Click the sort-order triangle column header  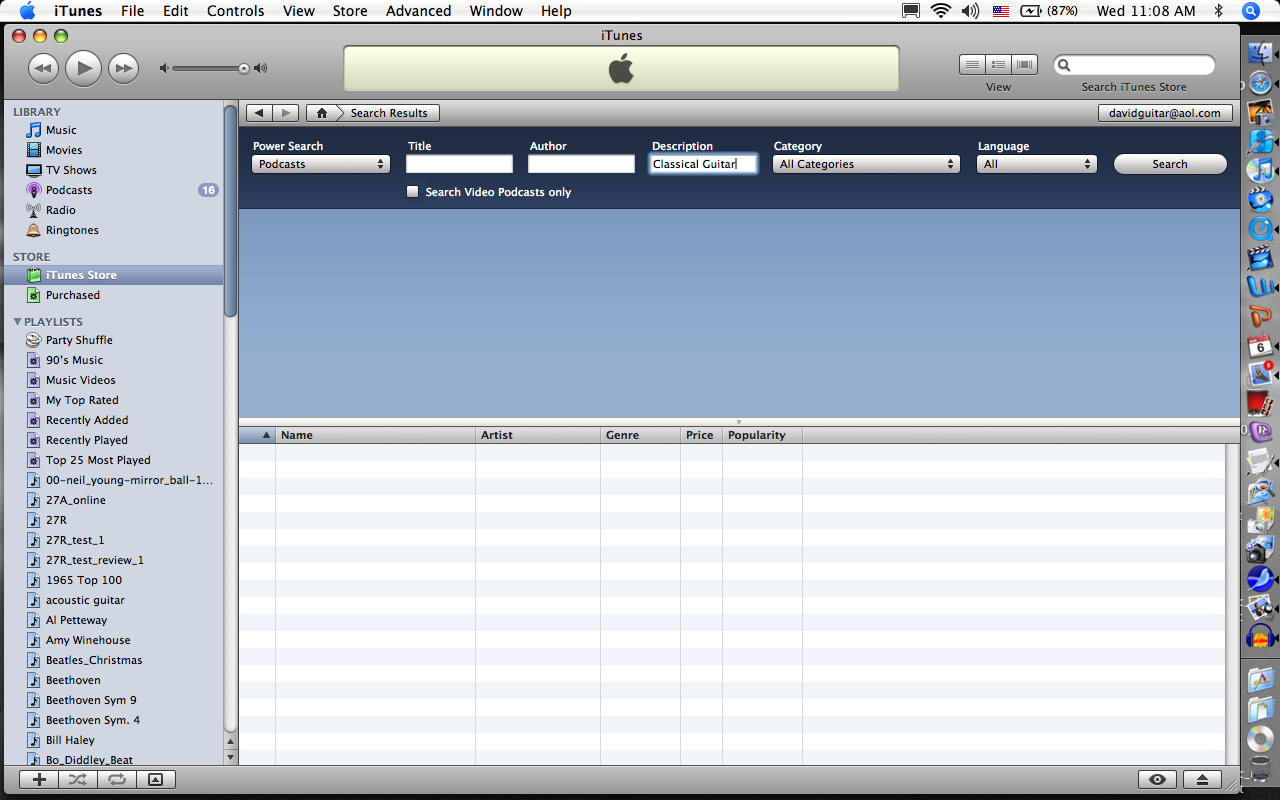(257, 435)
